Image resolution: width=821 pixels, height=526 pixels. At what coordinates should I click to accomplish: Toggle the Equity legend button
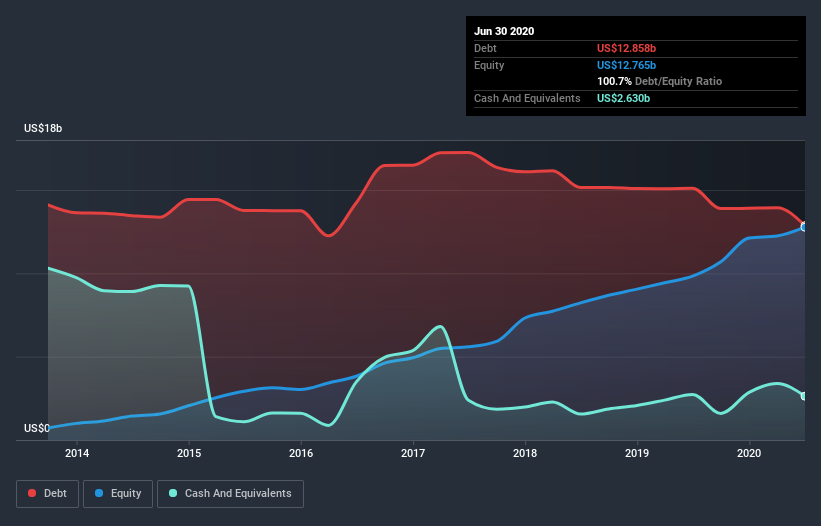[x=118, y=494]
